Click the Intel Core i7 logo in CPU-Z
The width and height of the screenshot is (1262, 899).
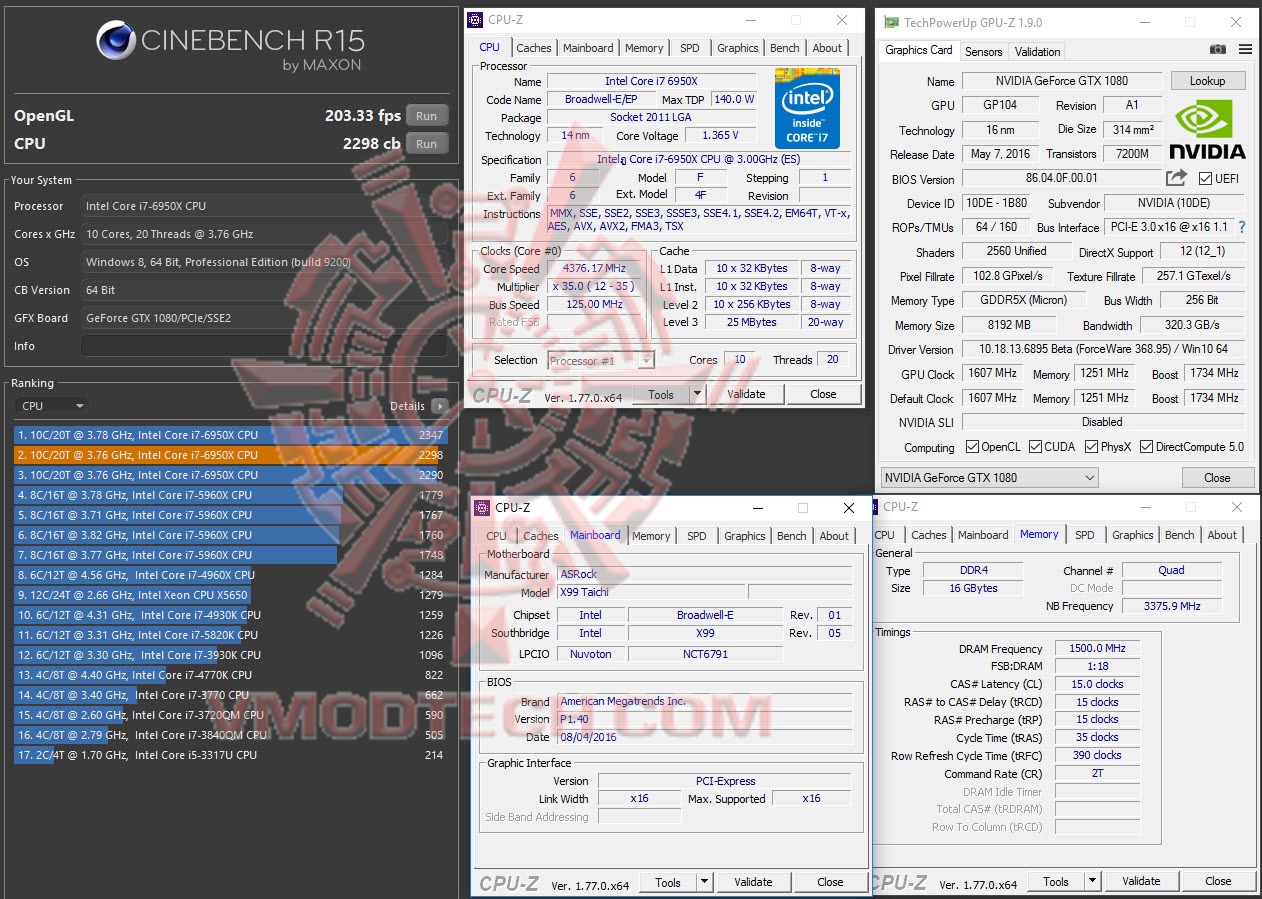(807, 109)
